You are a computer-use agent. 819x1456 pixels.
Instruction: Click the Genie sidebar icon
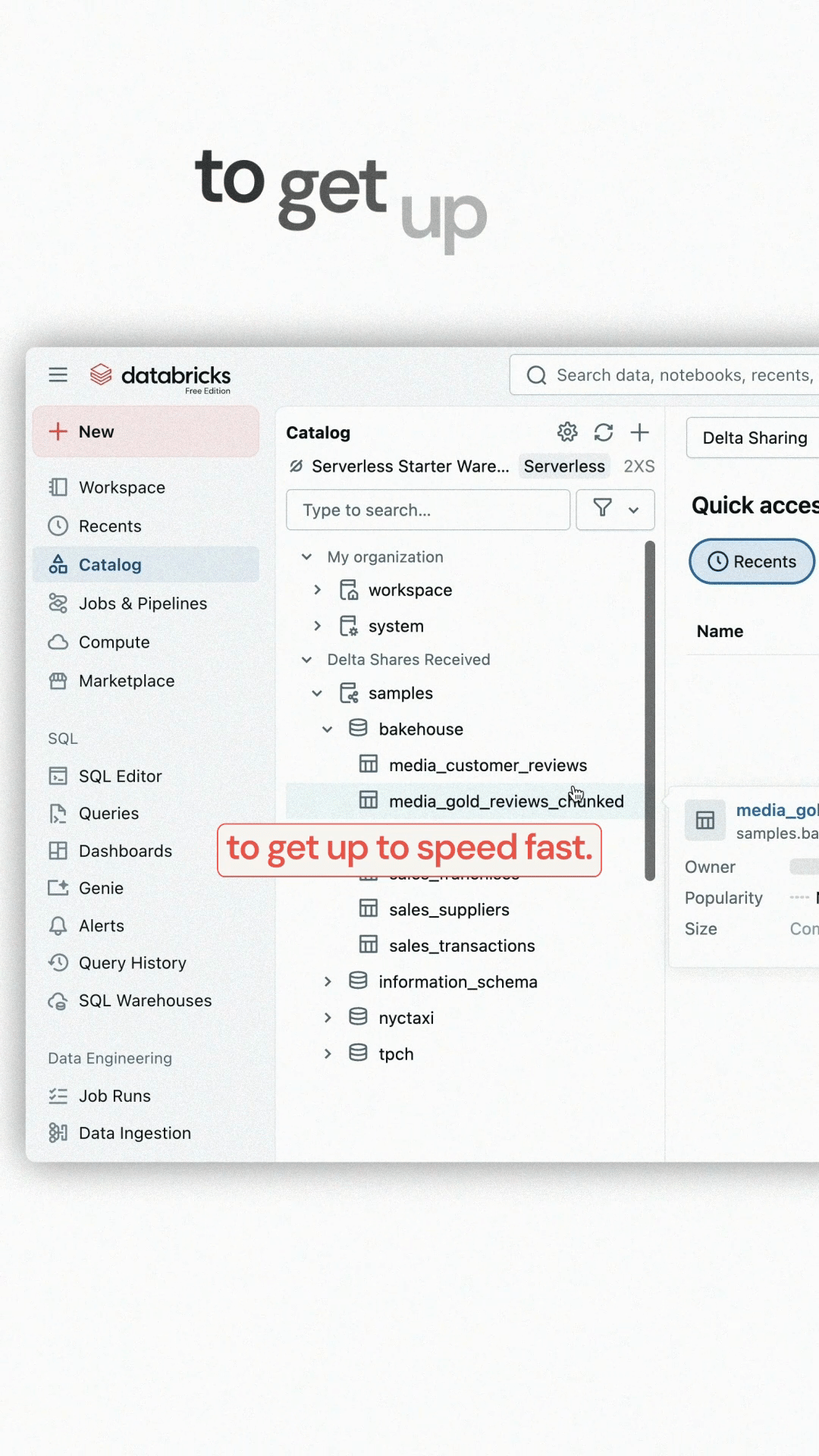pyautogui.click(x=58, y=888)
